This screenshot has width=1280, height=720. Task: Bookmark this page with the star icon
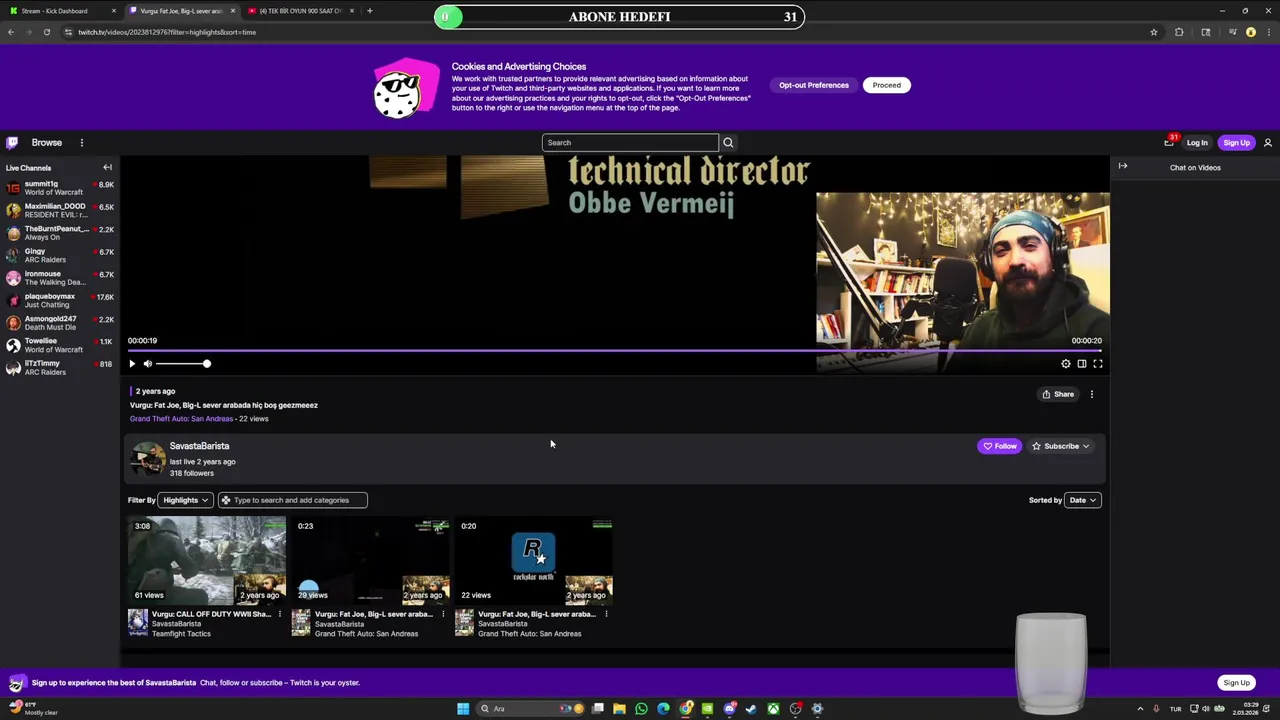coord(1154,32)
